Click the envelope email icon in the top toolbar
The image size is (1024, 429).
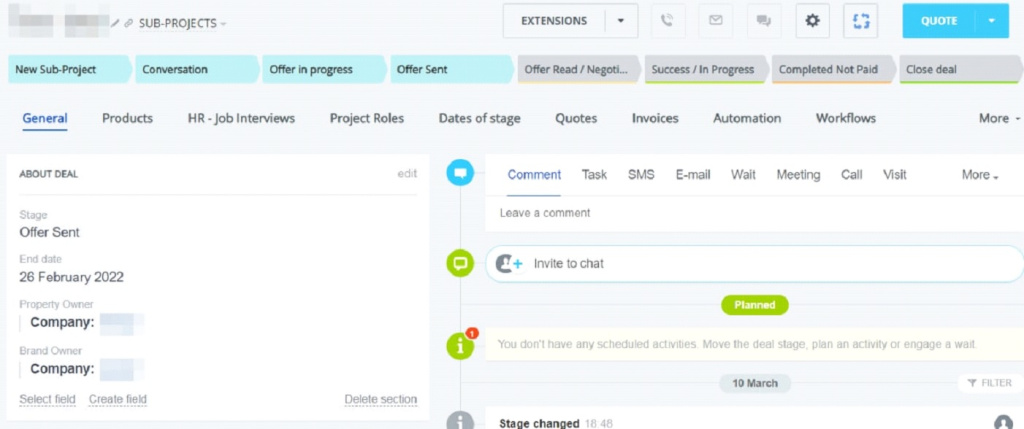click(x=715, y=21)
